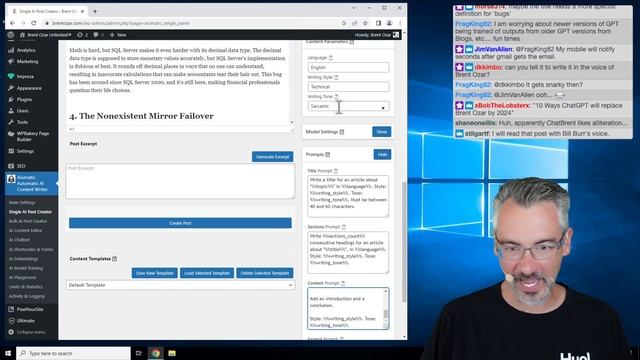This screenshot has height=360, width=640.
Task: Click the browser back arrow
Action: click(12, 23)
